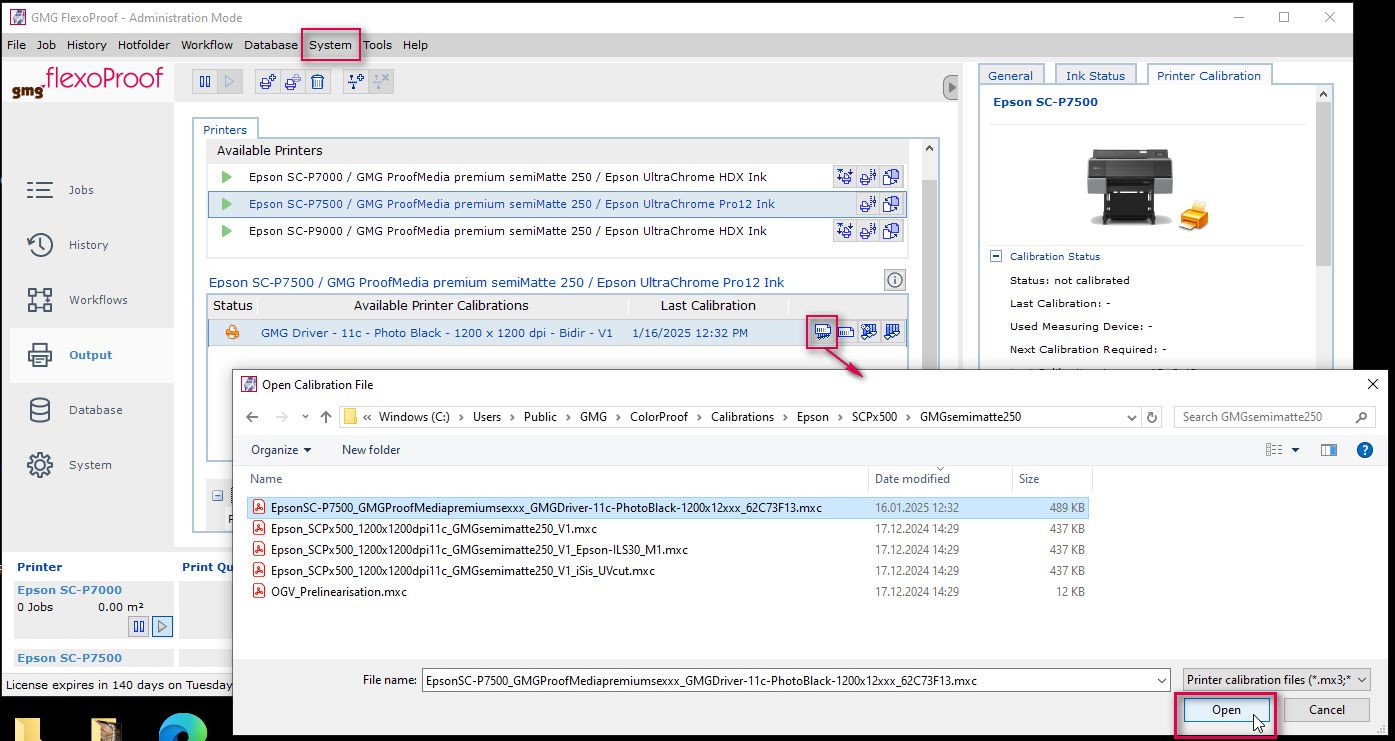
Task: Click the open calibration file icon in the GMG Driver row
Action: coord(823,332)
